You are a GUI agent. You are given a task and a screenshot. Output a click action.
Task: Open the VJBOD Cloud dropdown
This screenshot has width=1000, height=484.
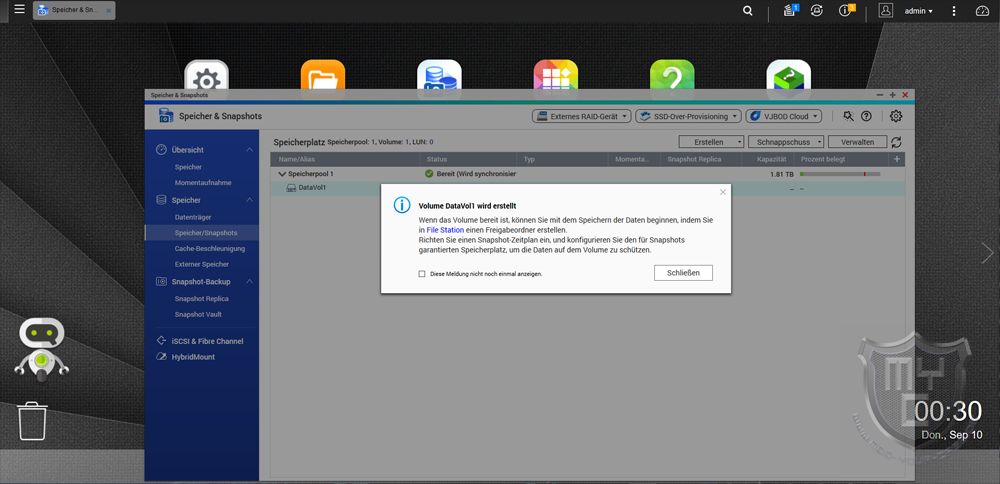coord(785,116)
